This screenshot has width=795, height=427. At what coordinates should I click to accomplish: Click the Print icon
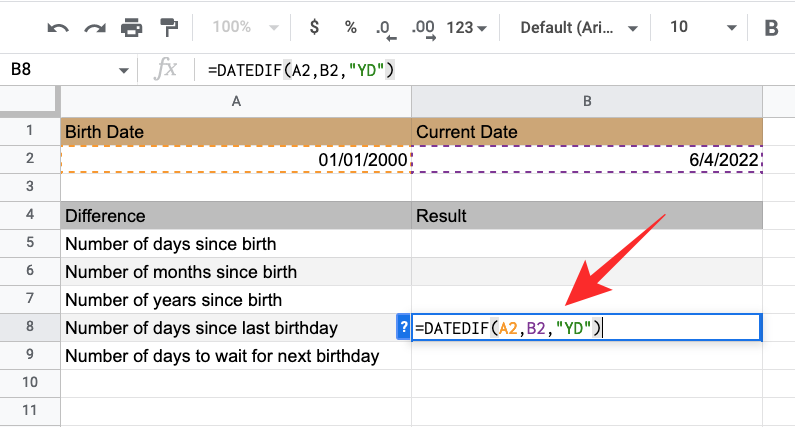131,28
